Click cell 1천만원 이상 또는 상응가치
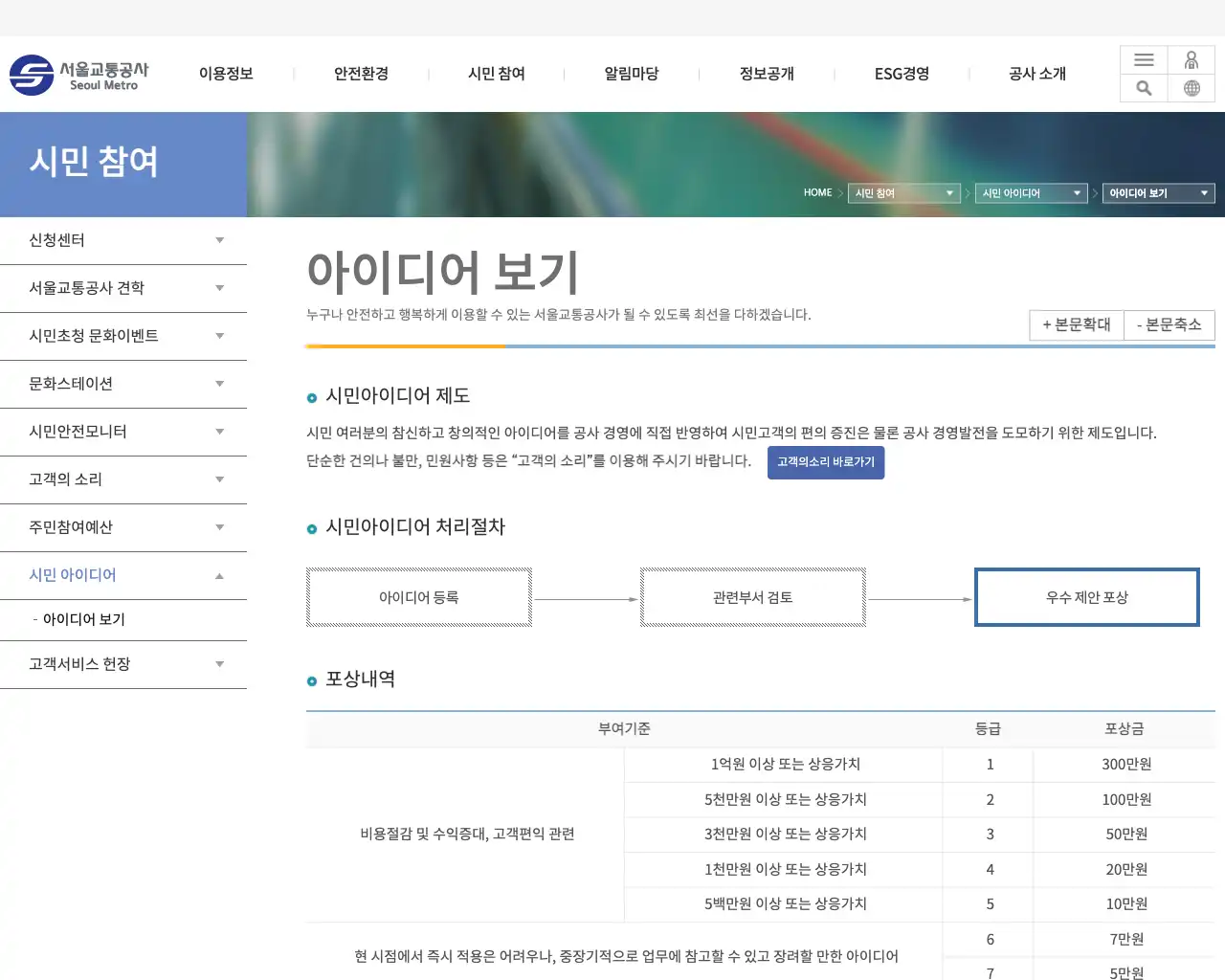 coord(785,870)
